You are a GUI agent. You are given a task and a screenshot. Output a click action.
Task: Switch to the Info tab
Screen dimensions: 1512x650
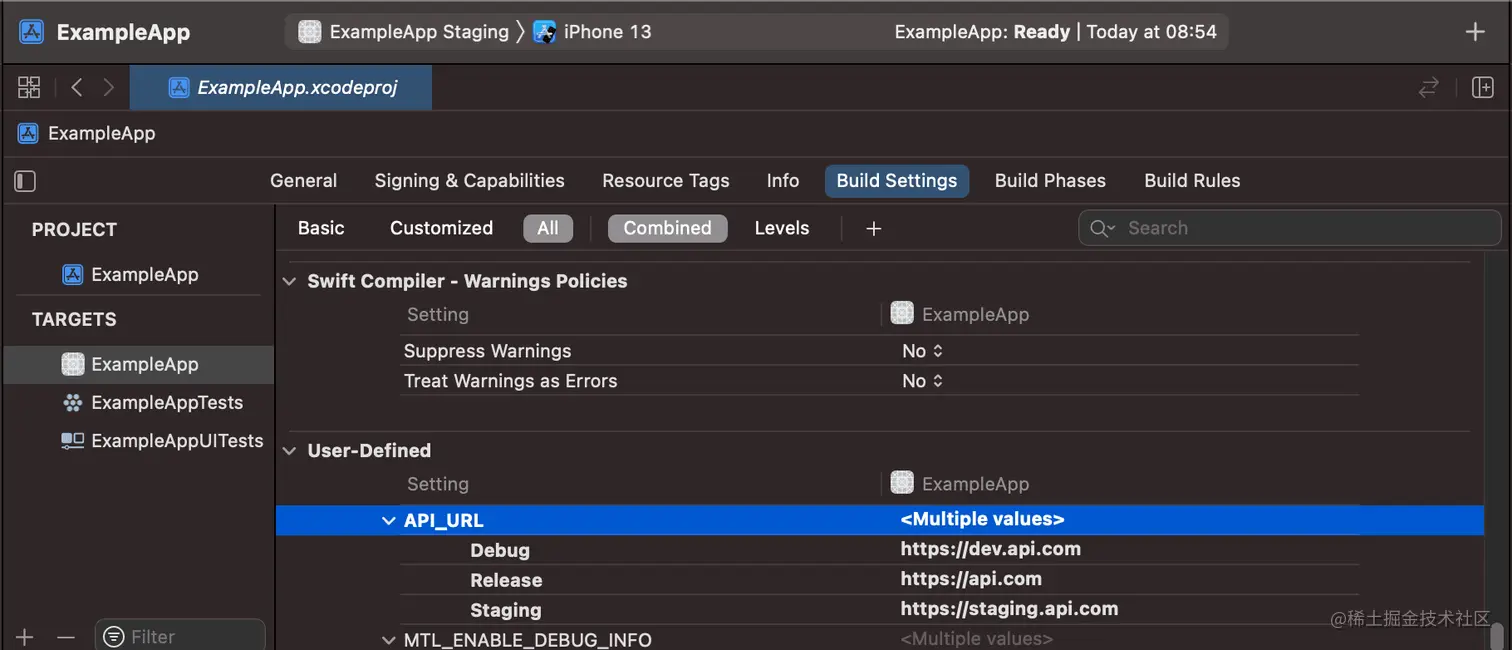pos(782,181)
